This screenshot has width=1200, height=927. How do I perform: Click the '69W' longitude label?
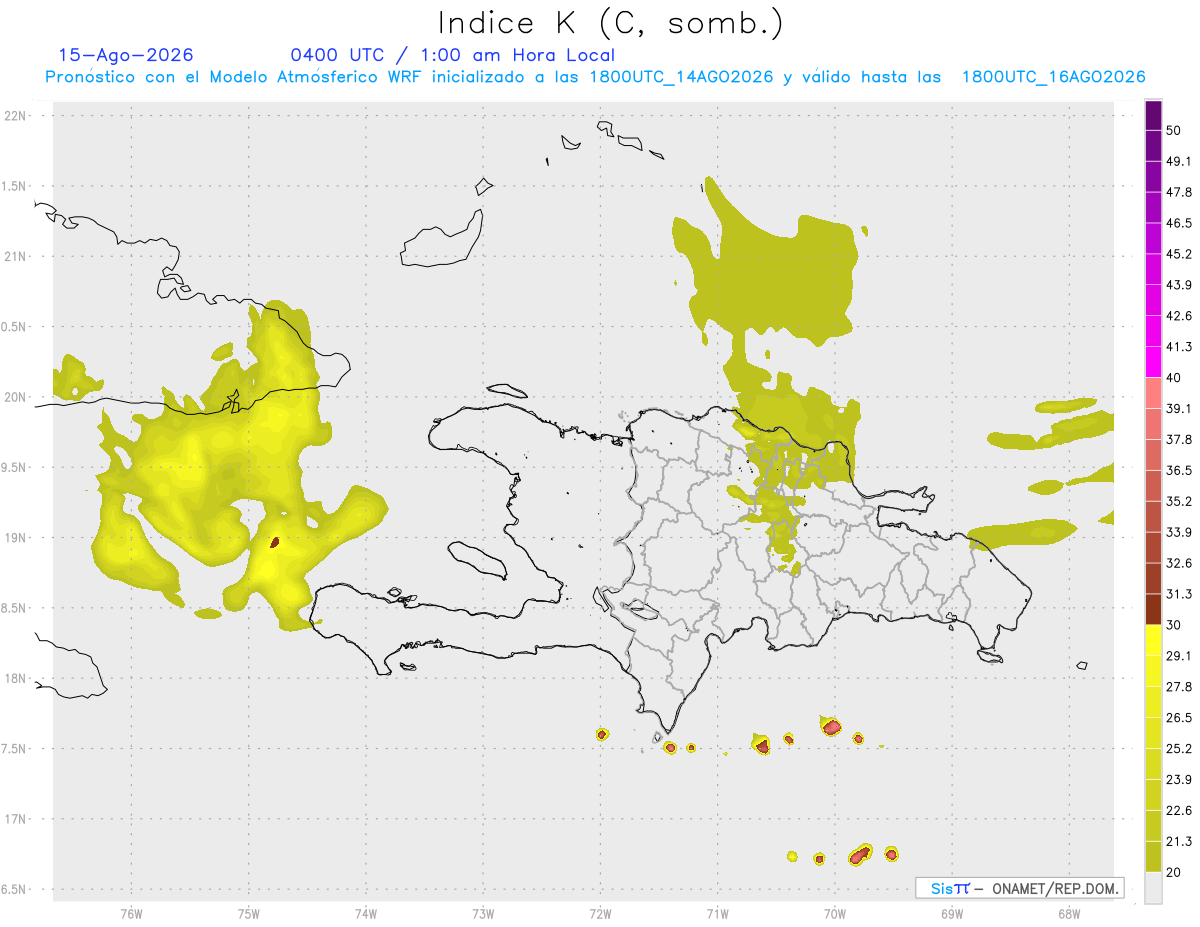tap(952, 914)
